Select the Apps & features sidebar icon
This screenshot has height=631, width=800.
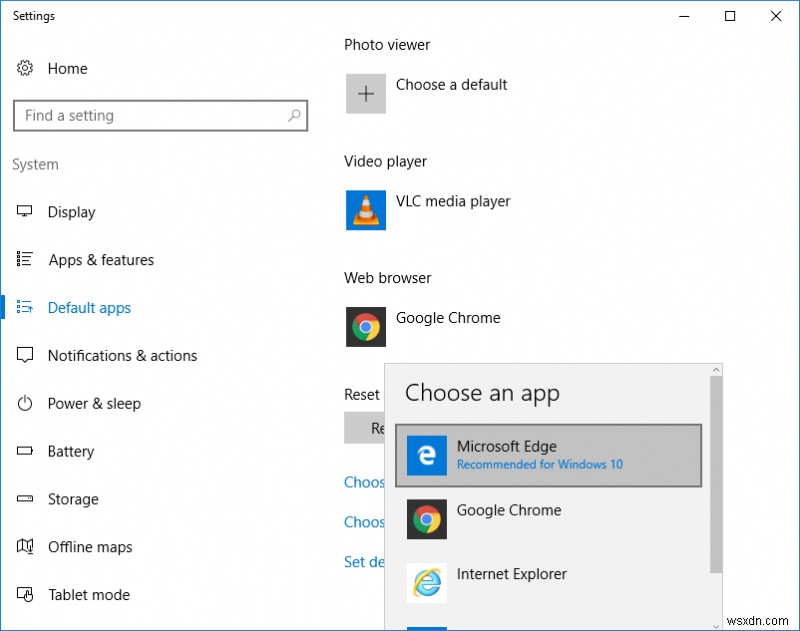(x=24, y=260)
